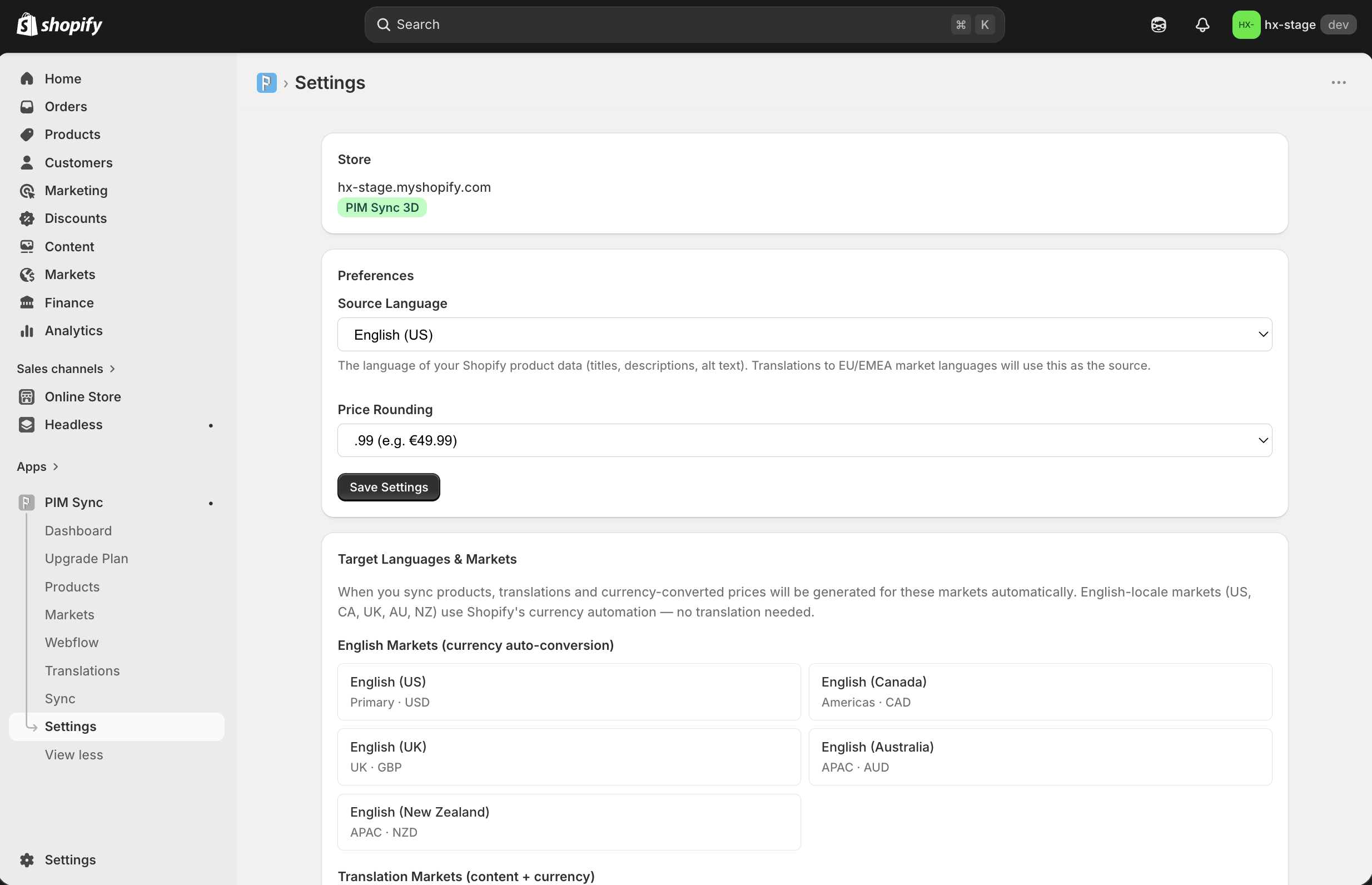Open the Price Rounding dropdown
1372x885 pixels.
804,440
